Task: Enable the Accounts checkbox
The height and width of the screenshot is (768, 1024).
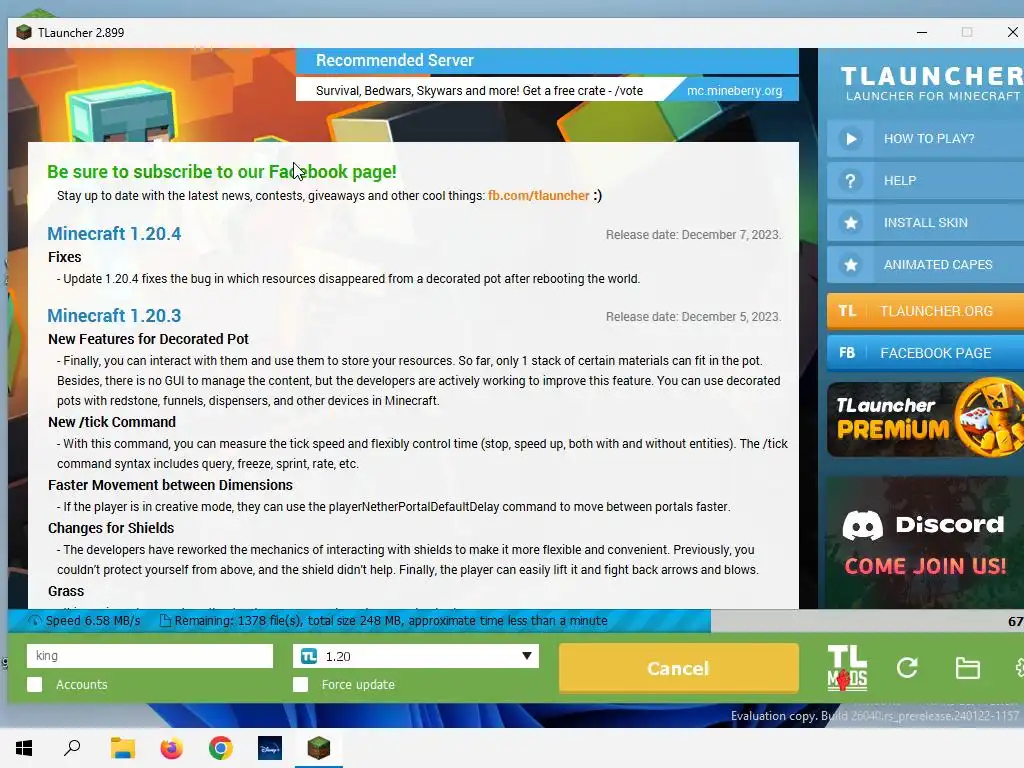Action: 35,684
